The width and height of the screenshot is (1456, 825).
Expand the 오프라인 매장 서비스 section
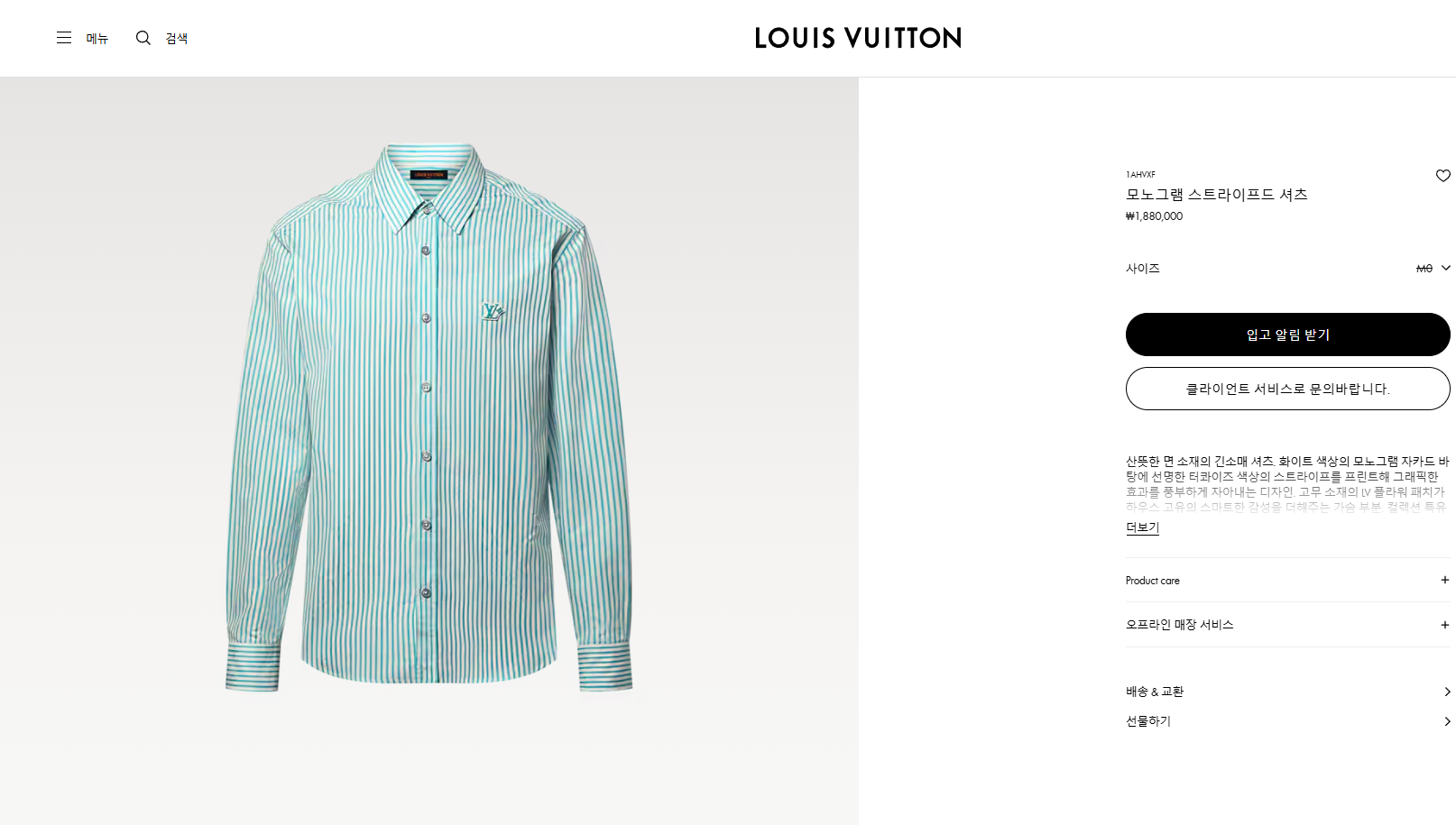(1287, 625)
